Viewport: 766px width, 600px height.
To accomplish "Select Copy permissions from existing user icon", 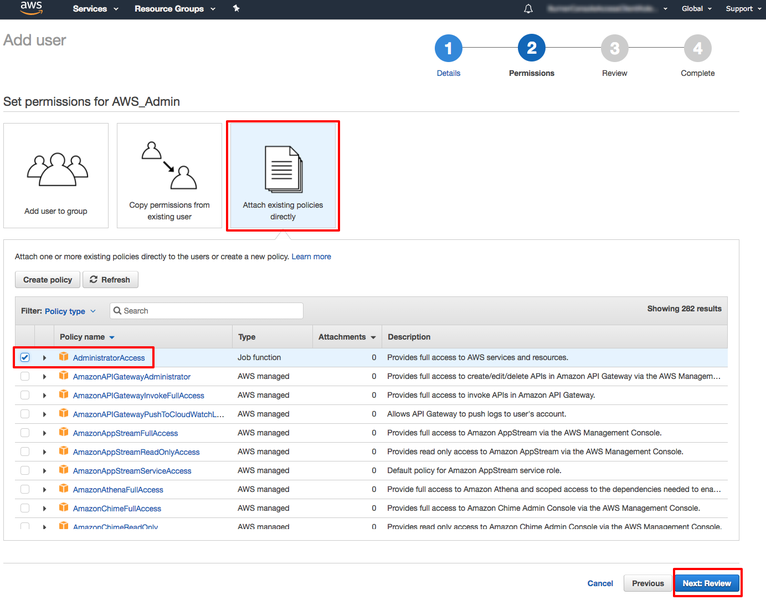I will pyautogui.click(x=169, y=165).
